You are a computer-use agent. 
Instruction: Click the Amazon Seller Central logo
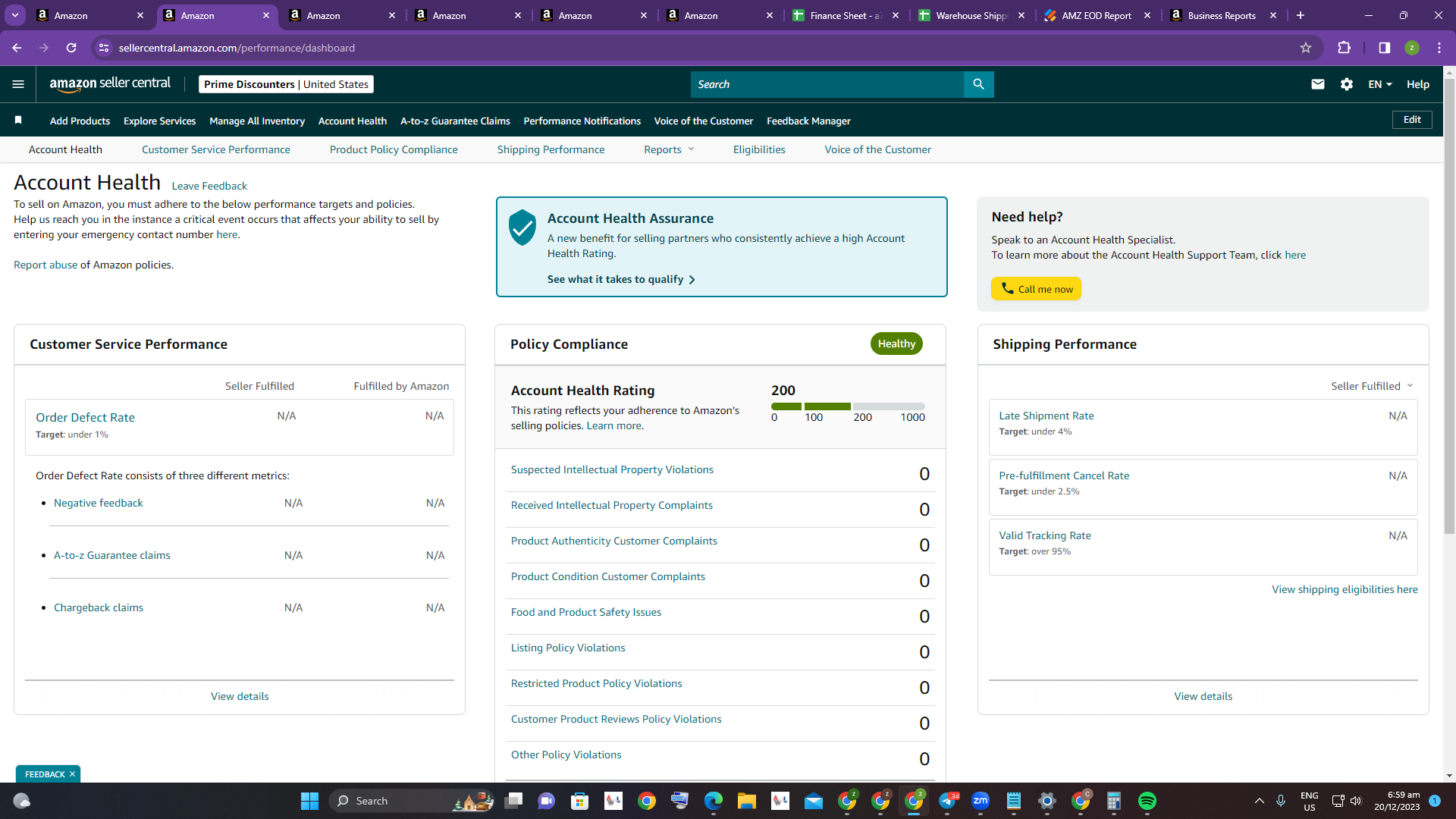[x=110, y=84]
